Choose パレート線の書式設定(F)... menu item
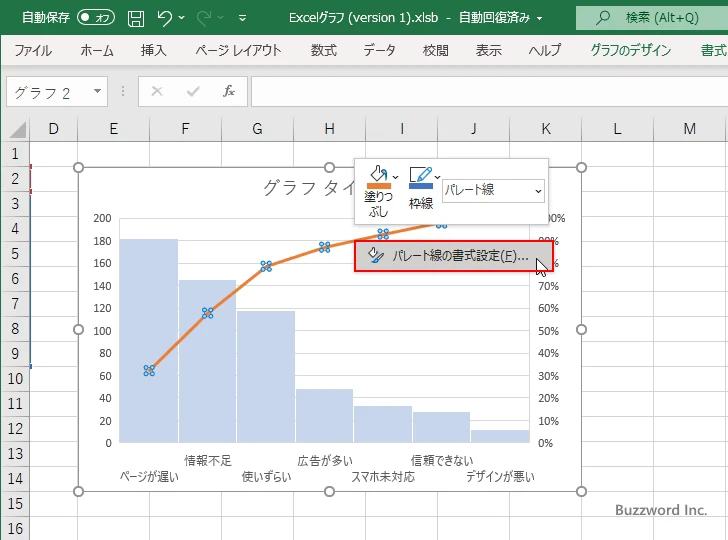Viewport: 728px width, 540px height. (x=454, y=256)
